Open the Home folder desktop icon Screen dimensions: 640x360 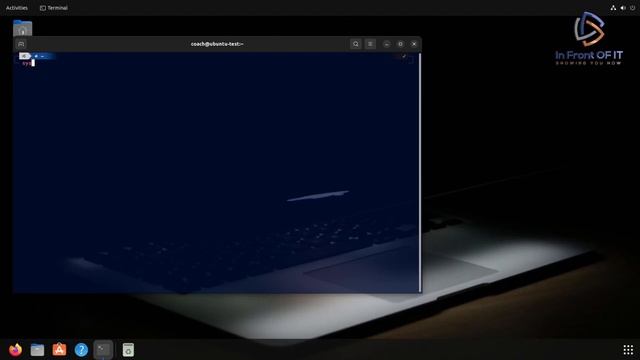pos(22,28)
